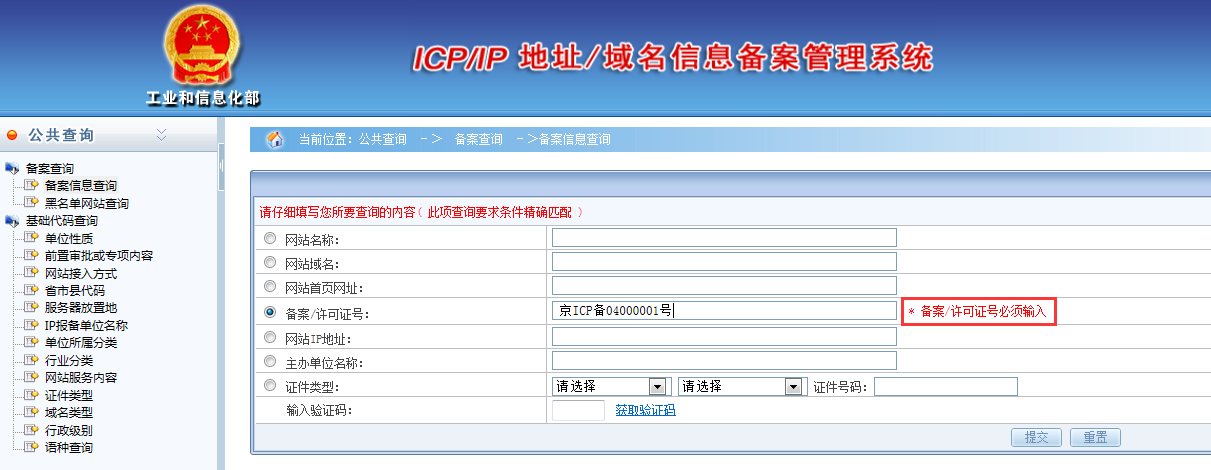Open 备案信息查询 in the sidebar
Image resolution: width=1211 pixels, height=470 pixels.
tap(80, 185)
